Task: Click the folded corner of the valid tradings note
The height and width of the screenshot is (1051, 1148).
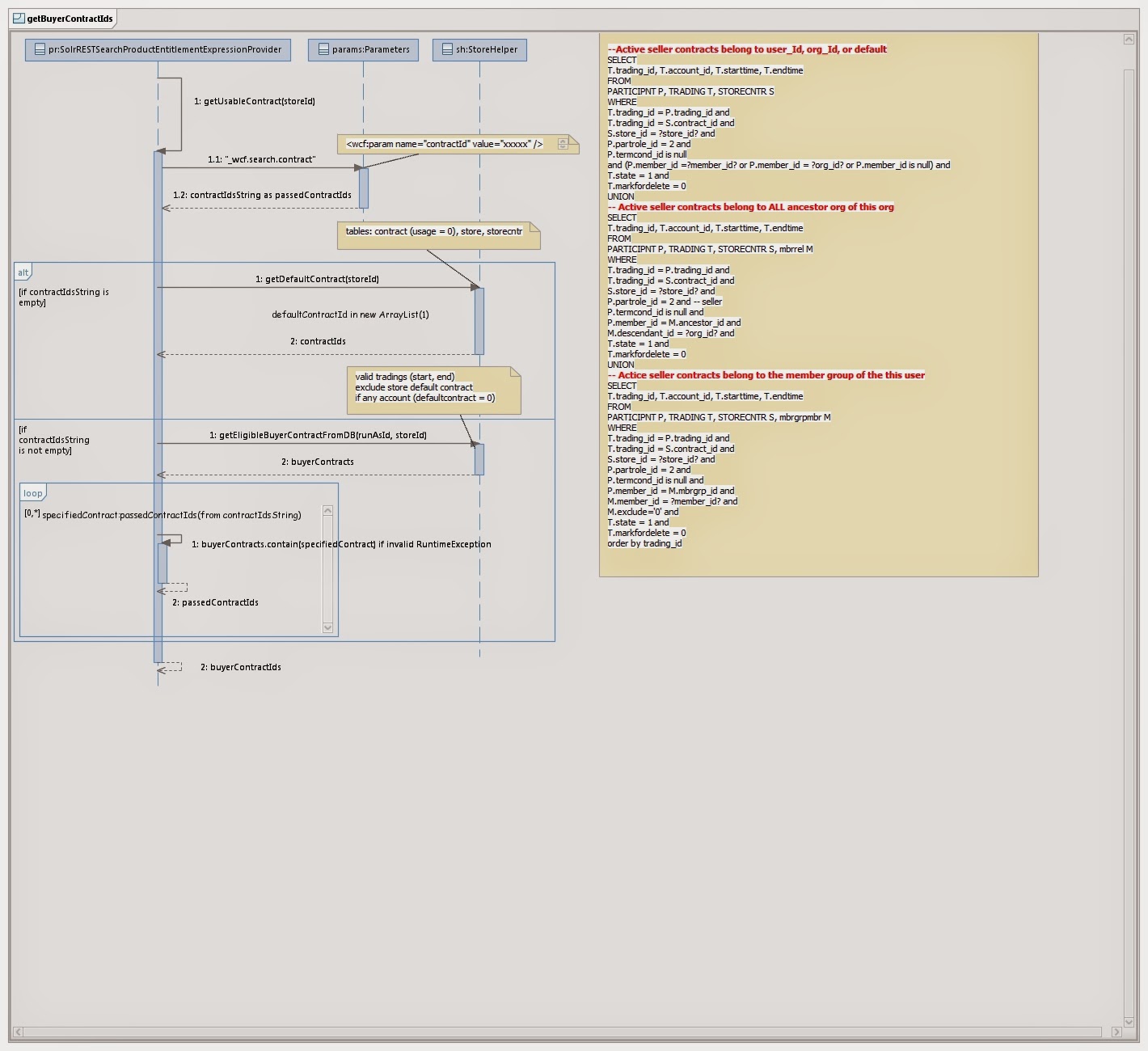Action: [517, 373]
